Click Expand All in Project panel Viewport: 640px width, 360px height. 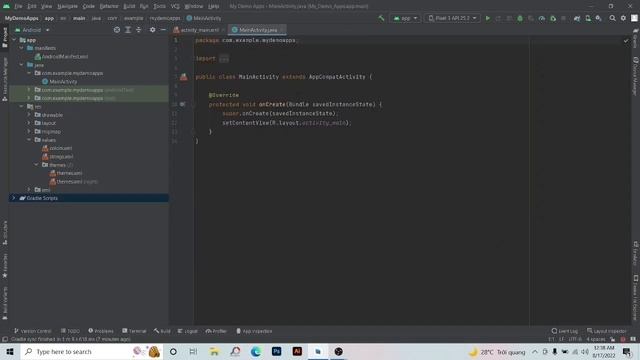128,30
